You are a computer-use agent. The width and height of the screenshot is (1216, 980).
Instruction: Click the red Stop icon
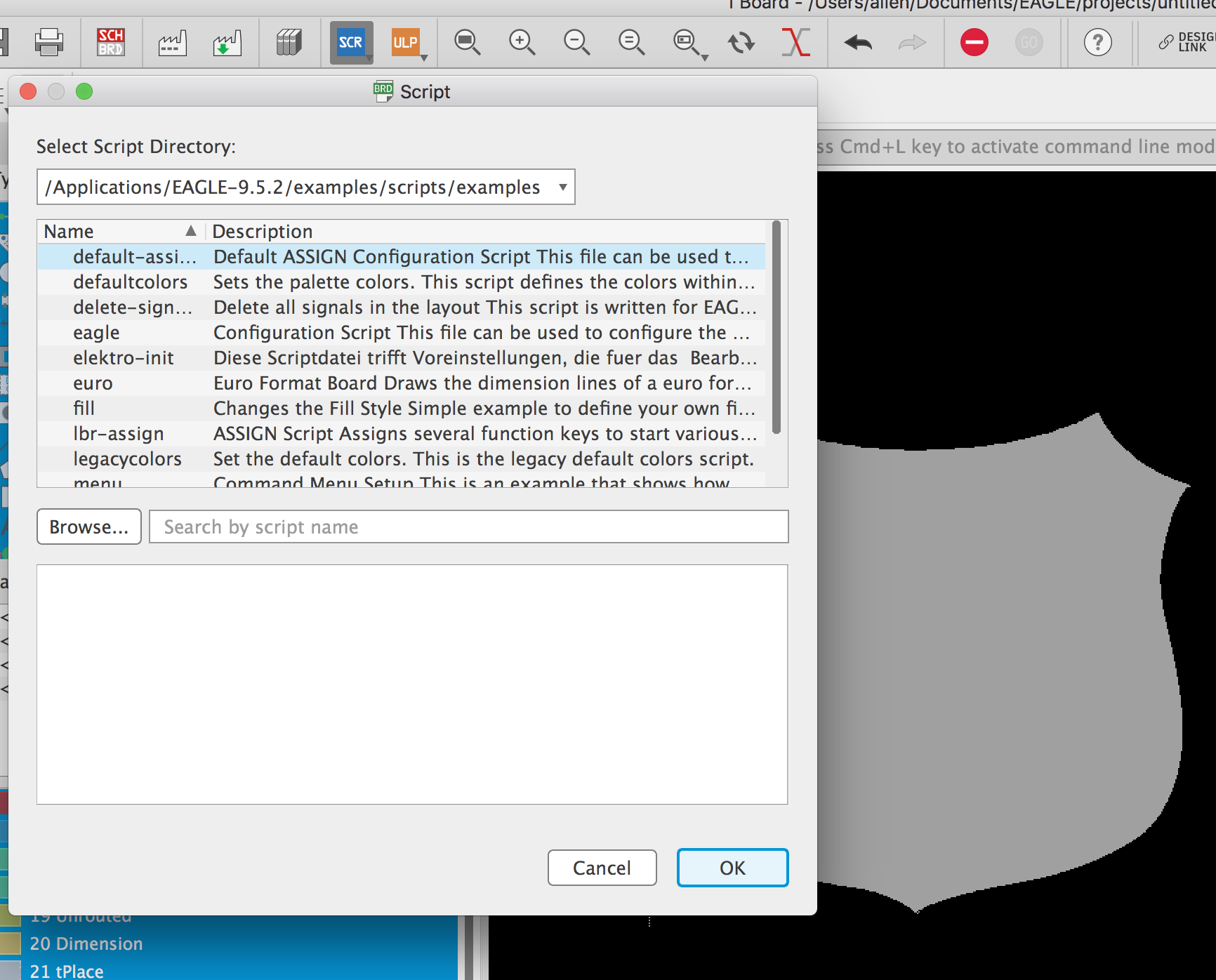(974, 42)
